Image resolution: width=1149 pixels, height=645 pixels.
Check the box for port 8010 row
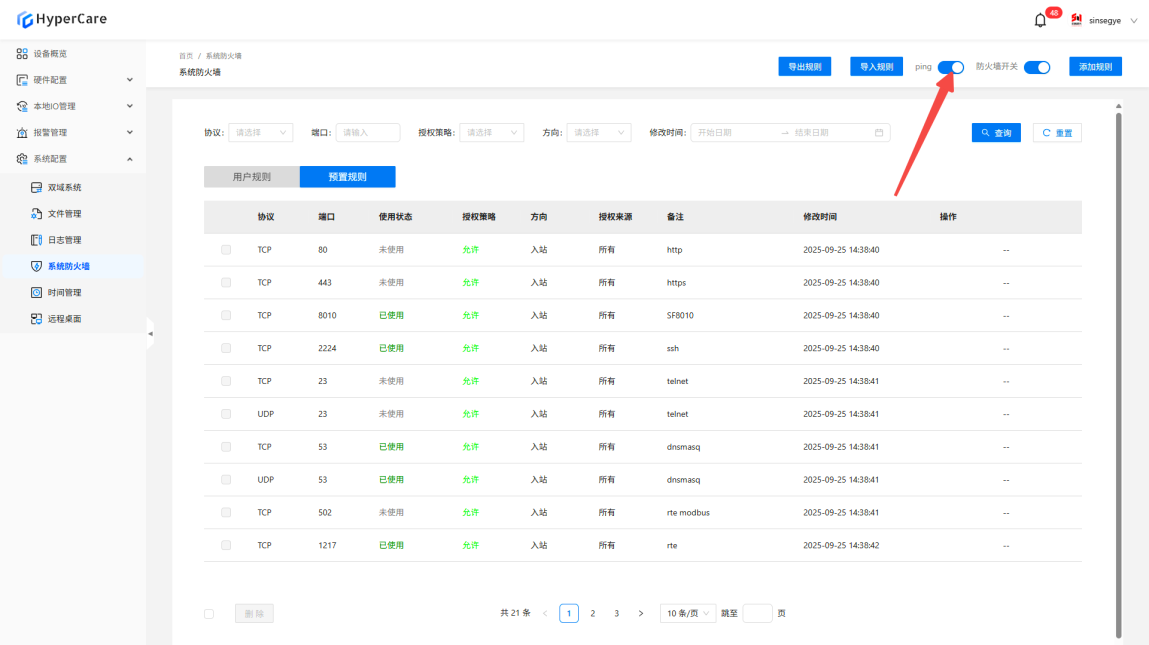226,315
